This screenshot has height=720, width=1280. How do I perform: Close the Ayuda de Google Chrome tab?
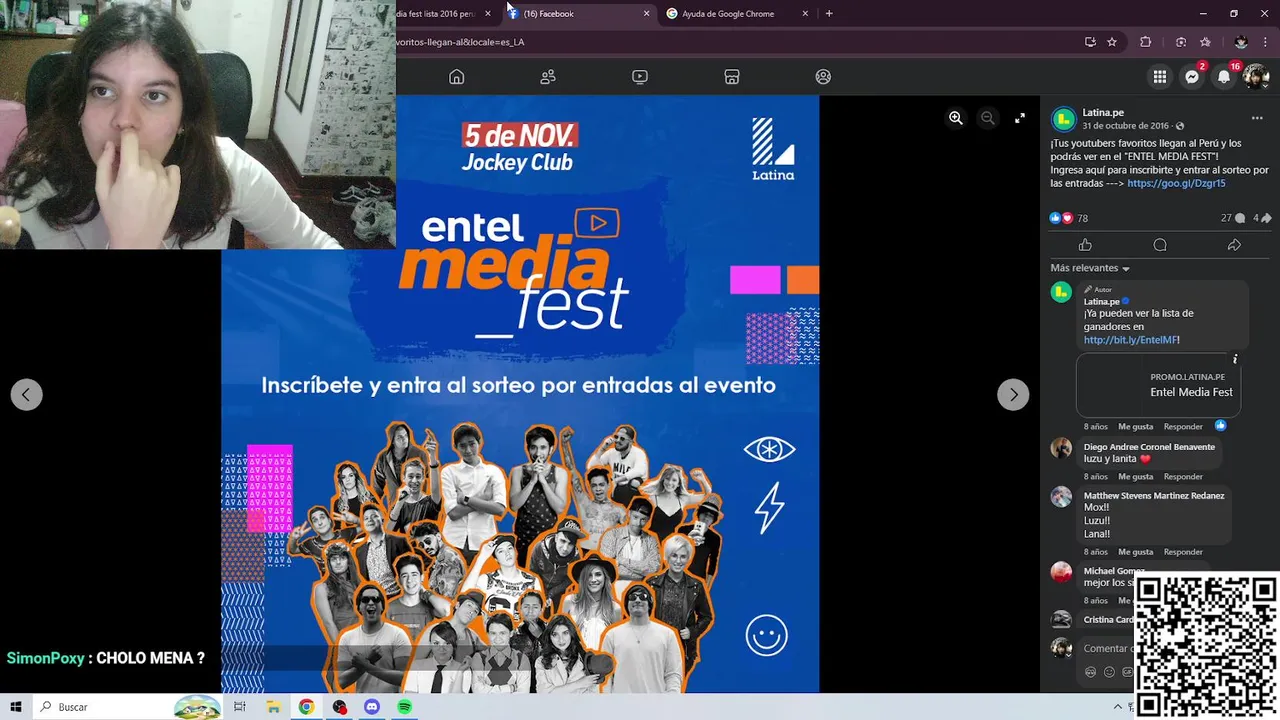805,14
